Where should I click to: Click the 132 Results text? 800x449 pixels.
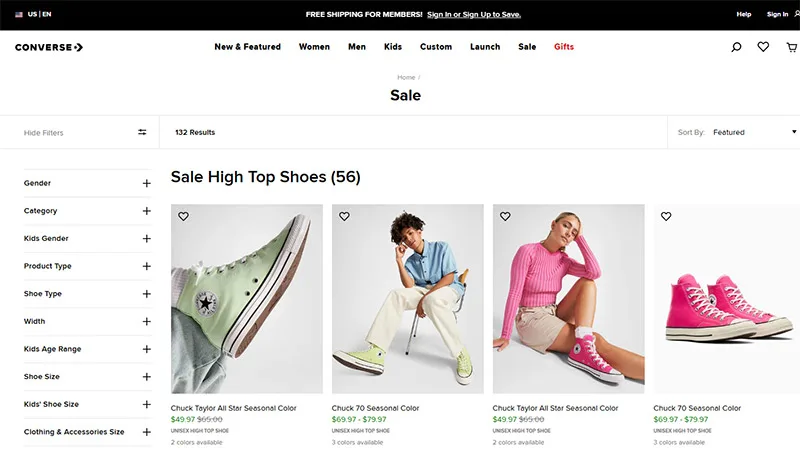[195, 132]
